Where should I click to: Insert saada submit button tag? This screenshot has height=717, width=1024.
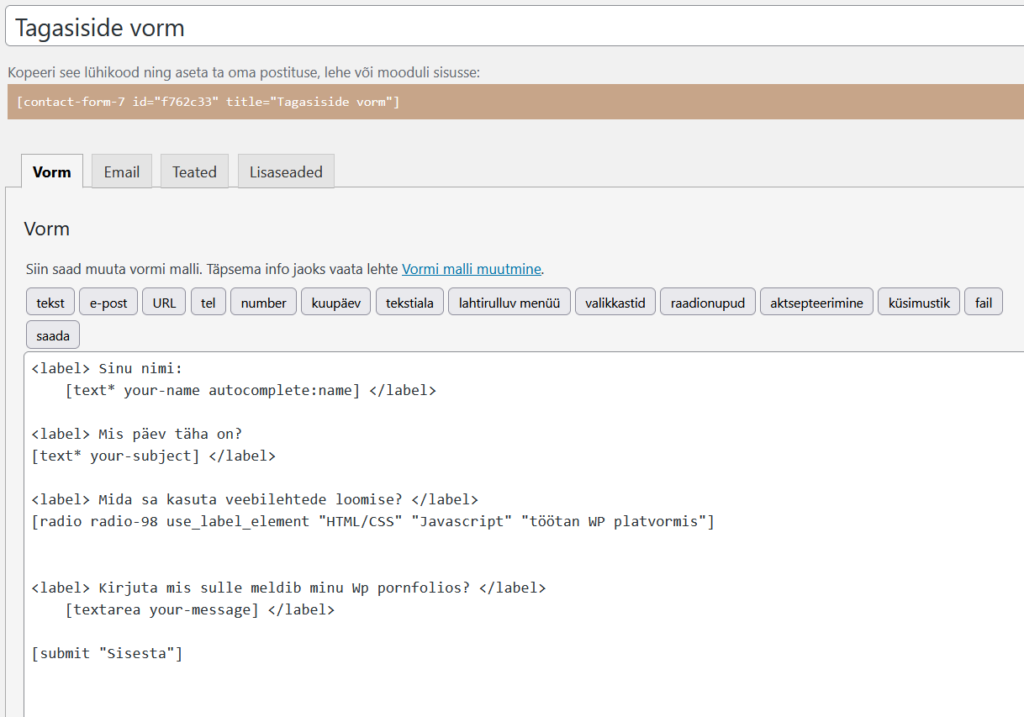click(x=53, y=336)
